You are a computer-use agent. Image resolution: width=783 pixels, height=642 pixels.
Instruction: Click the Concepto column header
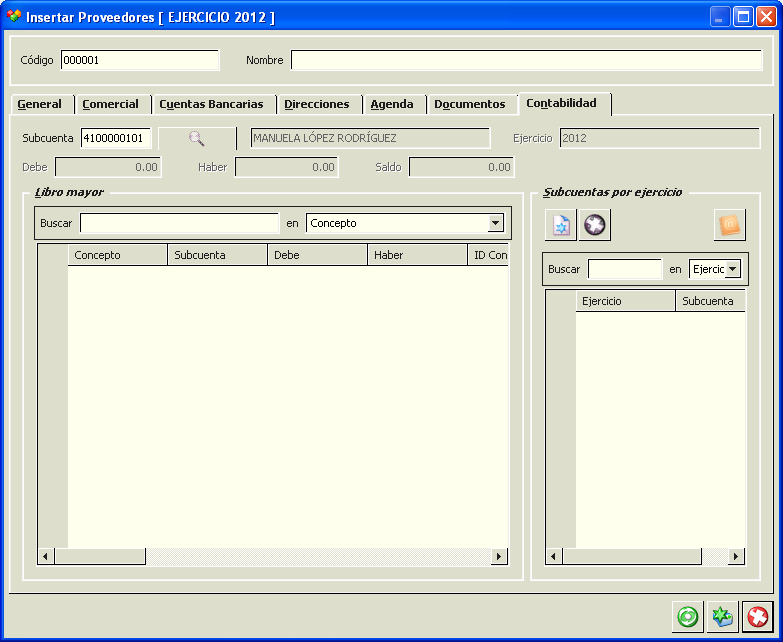pyautogui.click(x=117, y=255)
